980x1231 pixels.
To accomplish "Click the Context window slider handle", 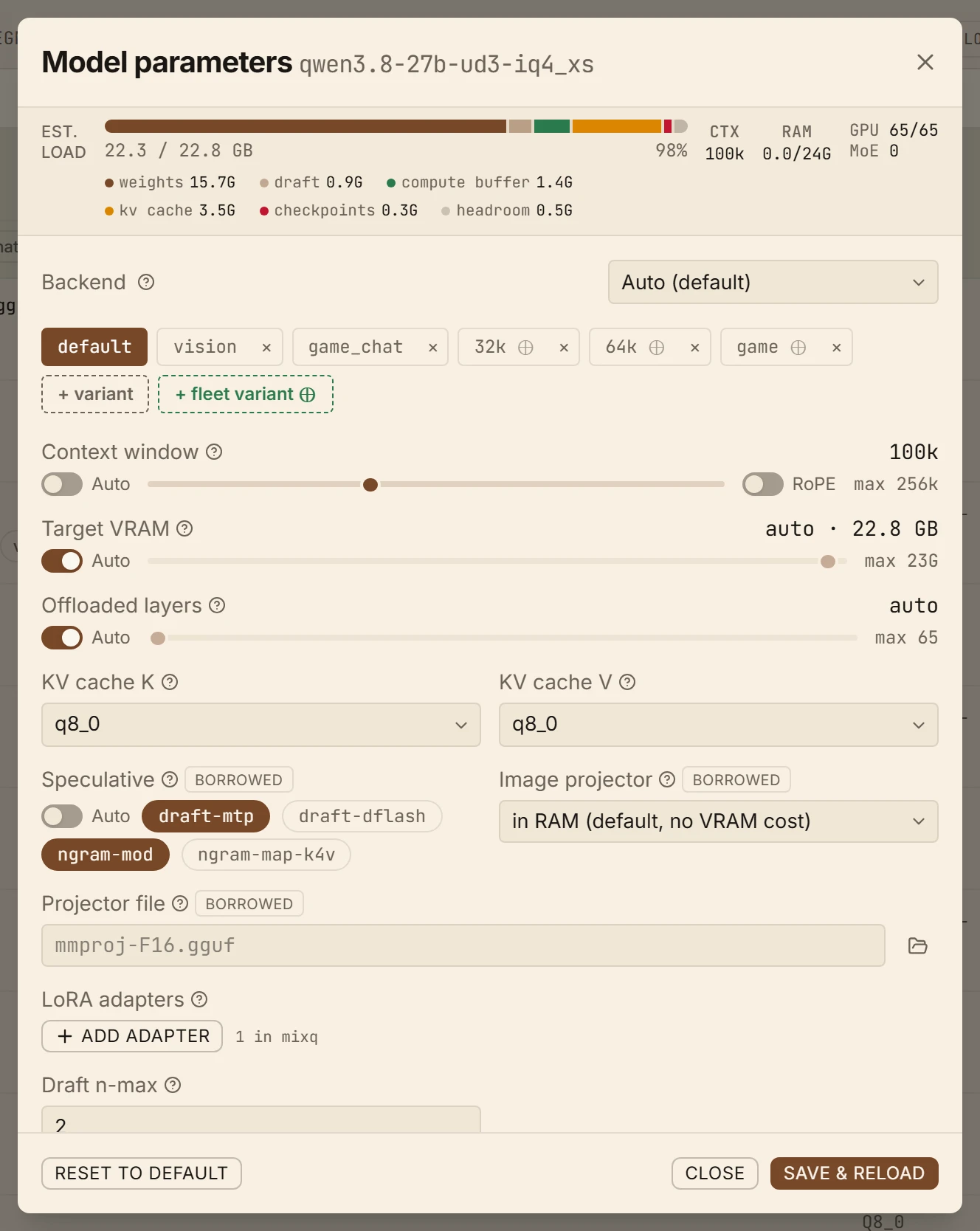I will point(370,484).
